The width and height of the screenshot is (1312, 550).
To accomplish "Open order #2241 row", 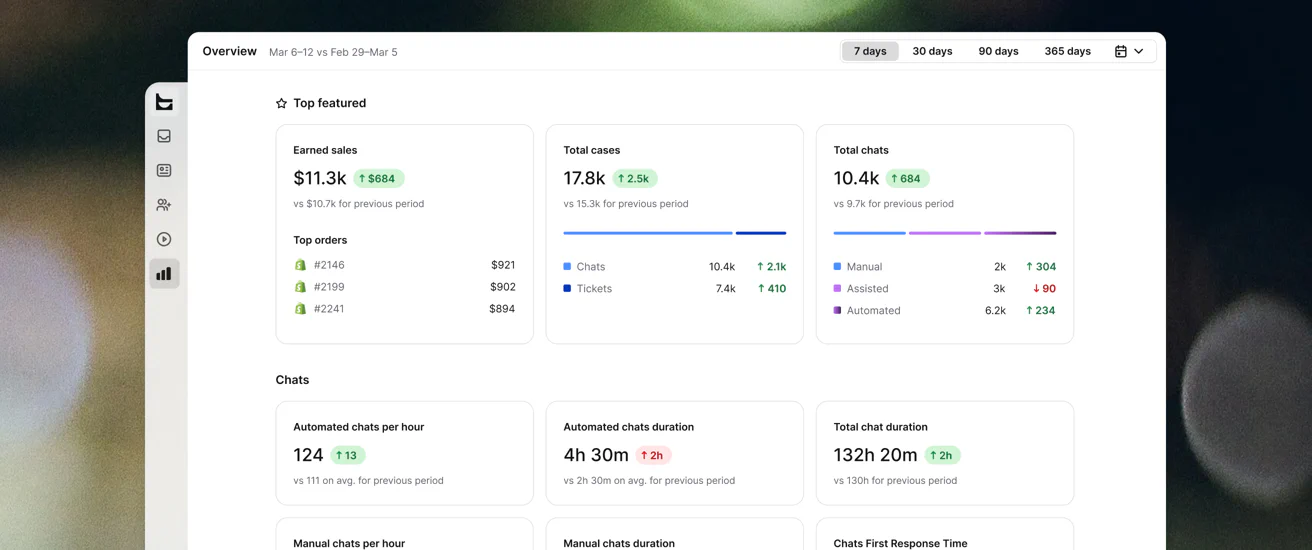I will click(404, 309).
